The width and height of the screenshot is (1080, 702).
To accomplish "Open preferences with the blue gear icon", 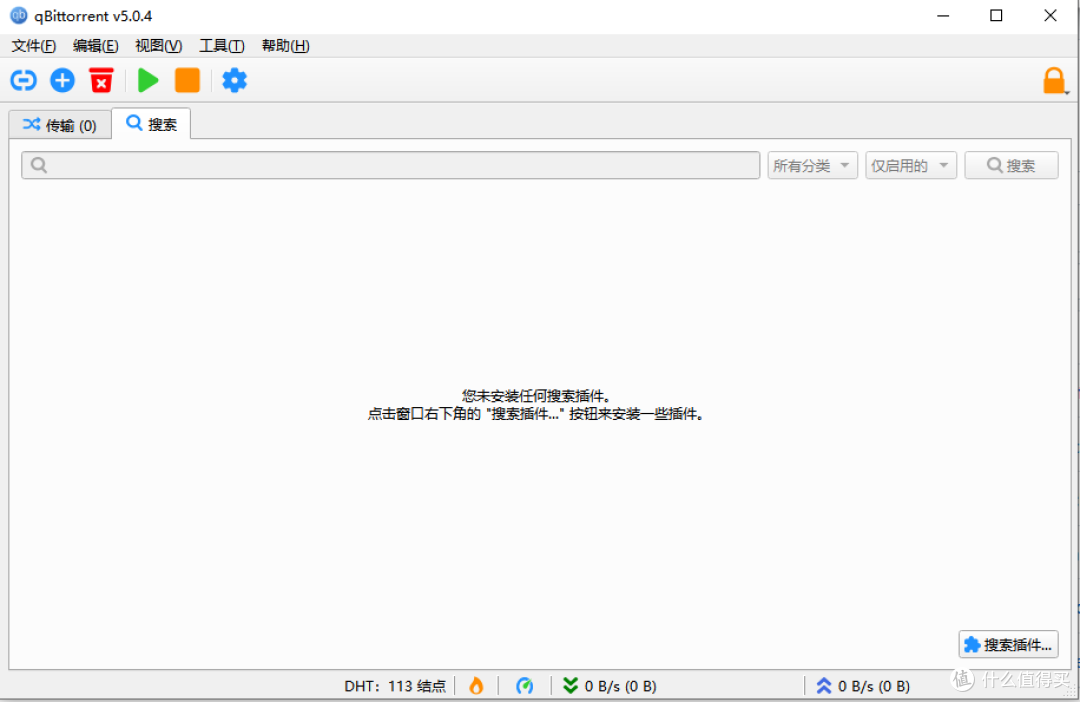I will click(234, 81).
